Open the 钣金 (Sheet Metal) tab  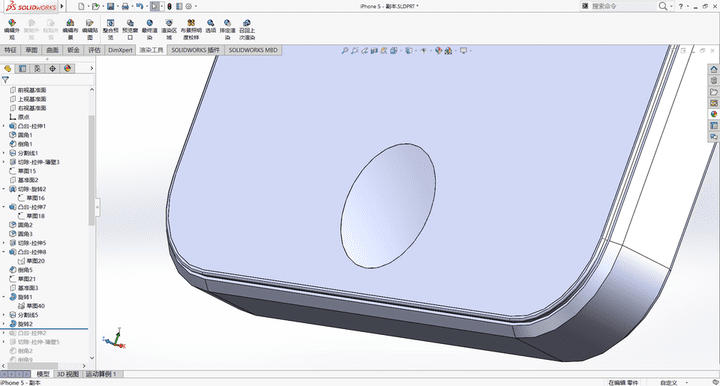(73, 50)
